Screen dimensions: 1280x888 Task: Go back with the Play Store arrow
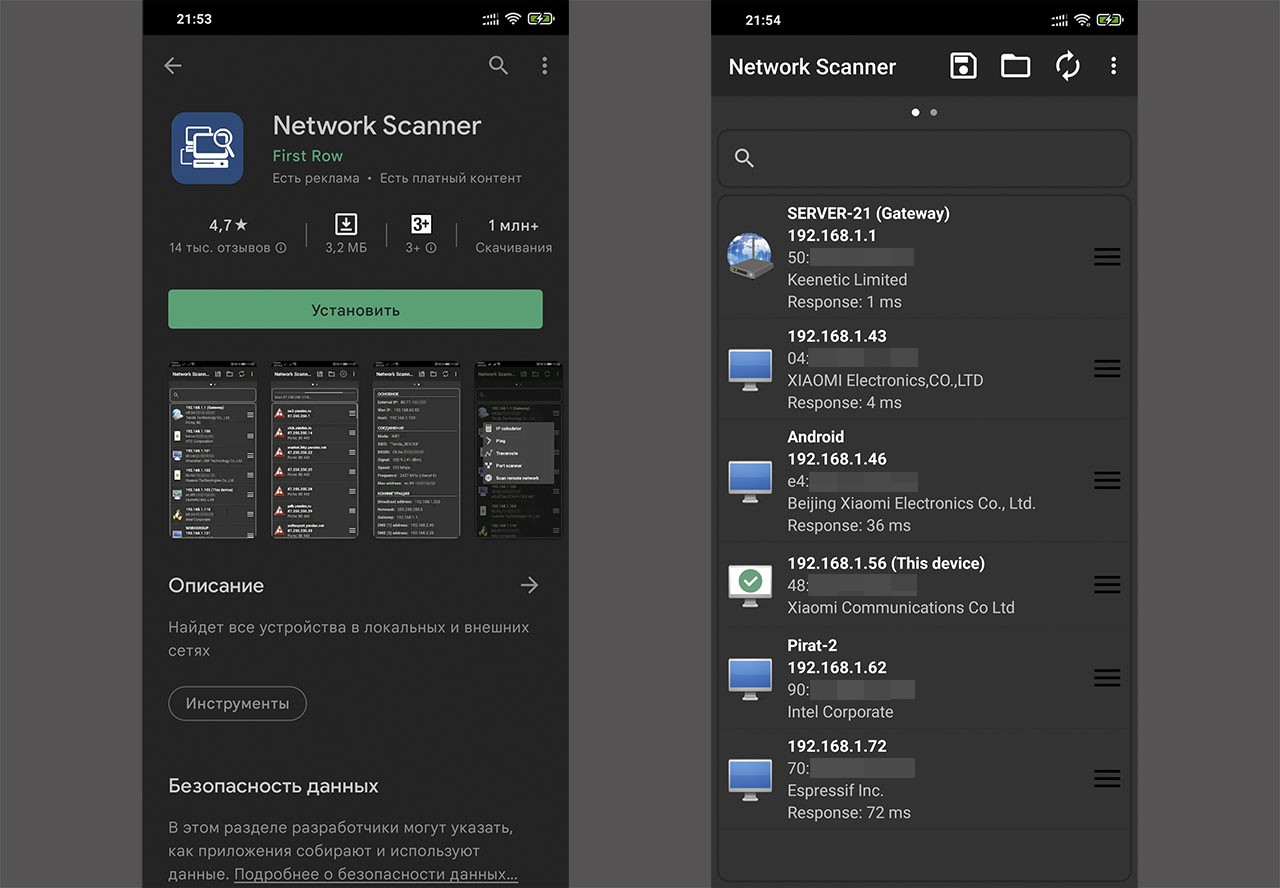coord(173,66)
